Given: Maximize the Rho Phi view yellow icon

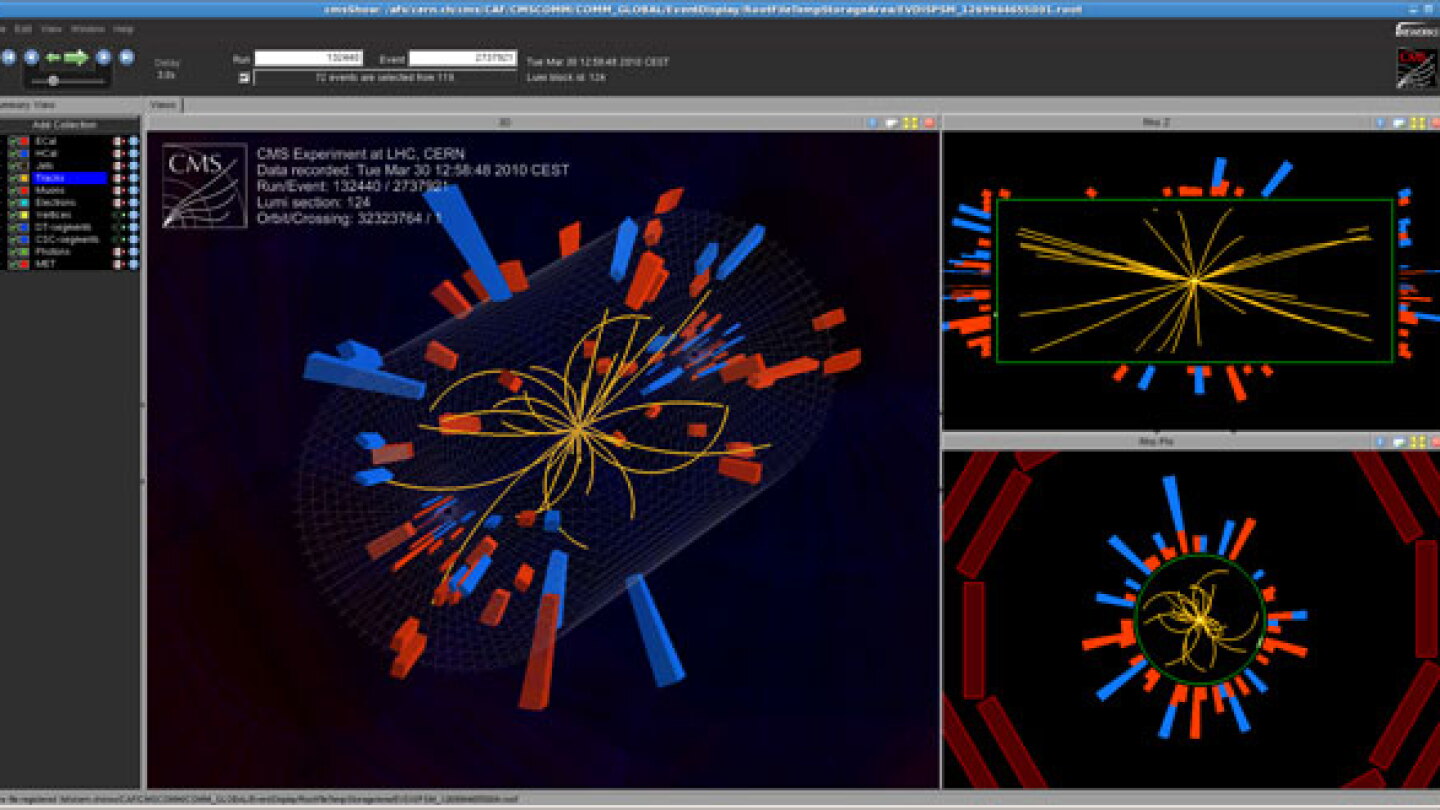Looking at the screenshot, I should pos(1417,441).
